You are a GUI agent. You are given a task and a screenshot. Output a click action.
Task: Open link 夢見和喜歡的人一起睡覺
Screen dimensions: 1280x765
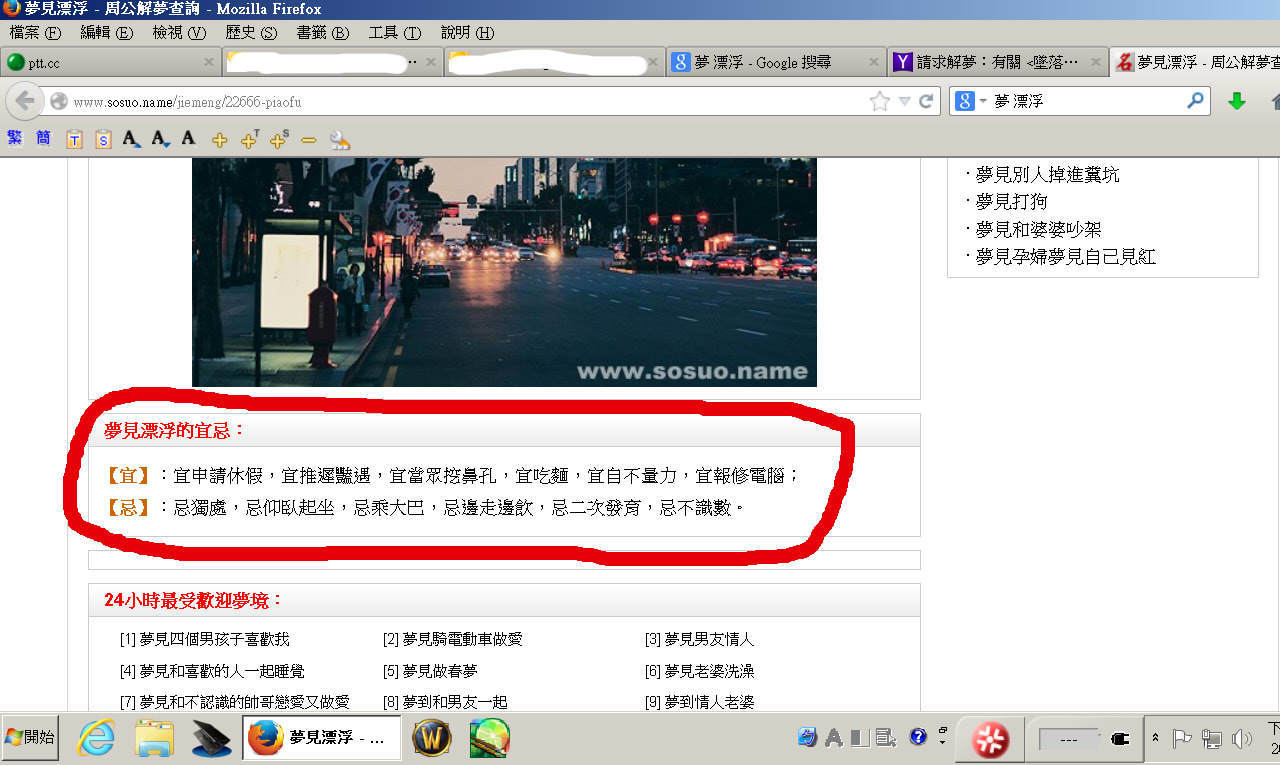tap(222, 671)
